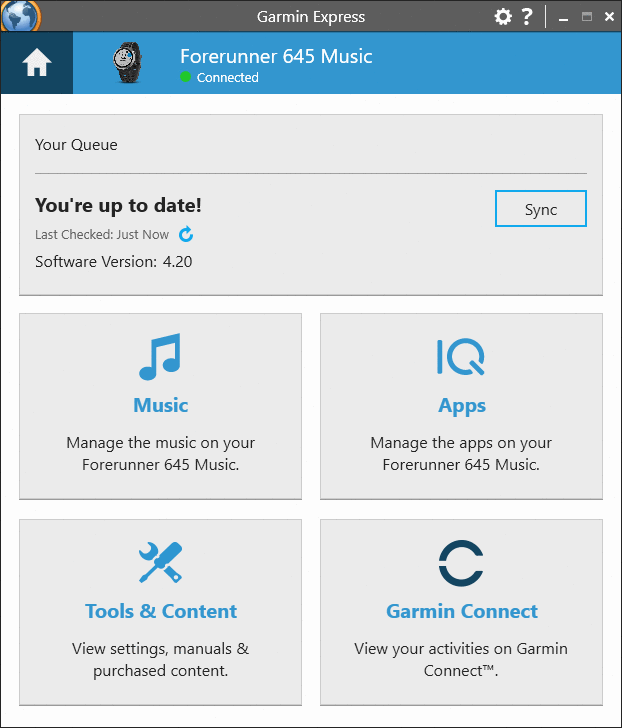Click the 'Your Queue' label

[76, 145]
